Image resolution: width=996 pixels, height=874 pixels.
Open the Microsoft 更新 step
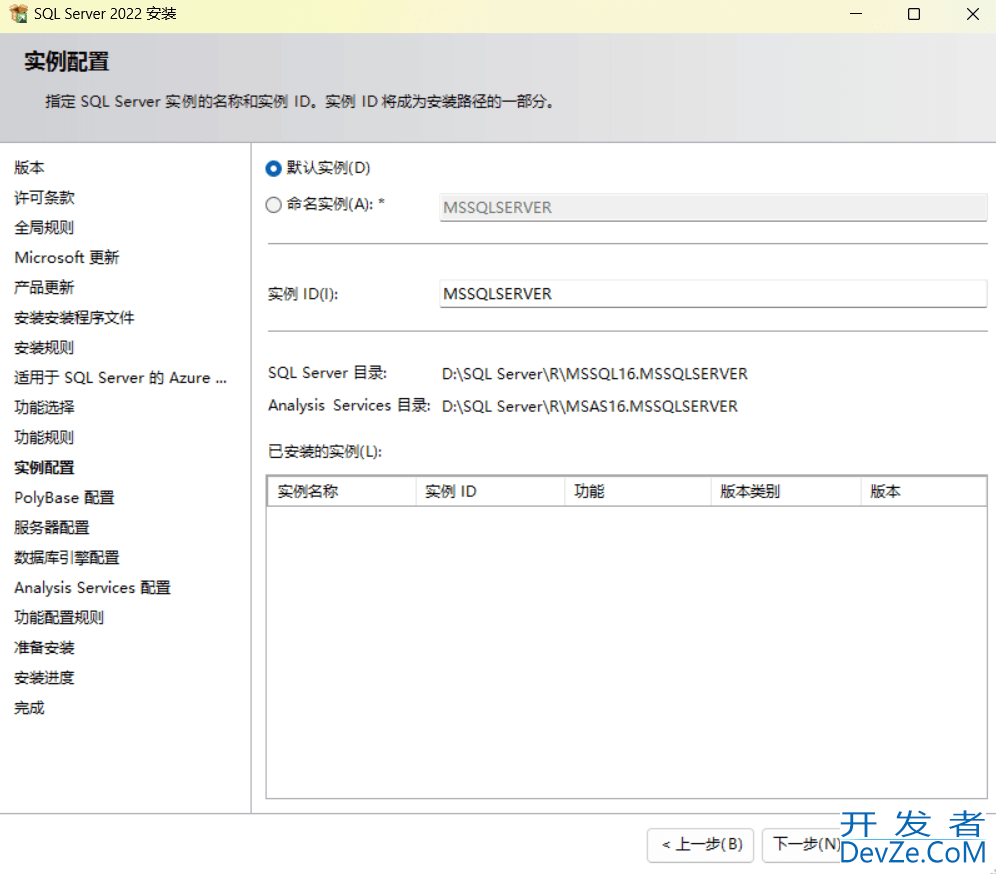coord(67,257)
